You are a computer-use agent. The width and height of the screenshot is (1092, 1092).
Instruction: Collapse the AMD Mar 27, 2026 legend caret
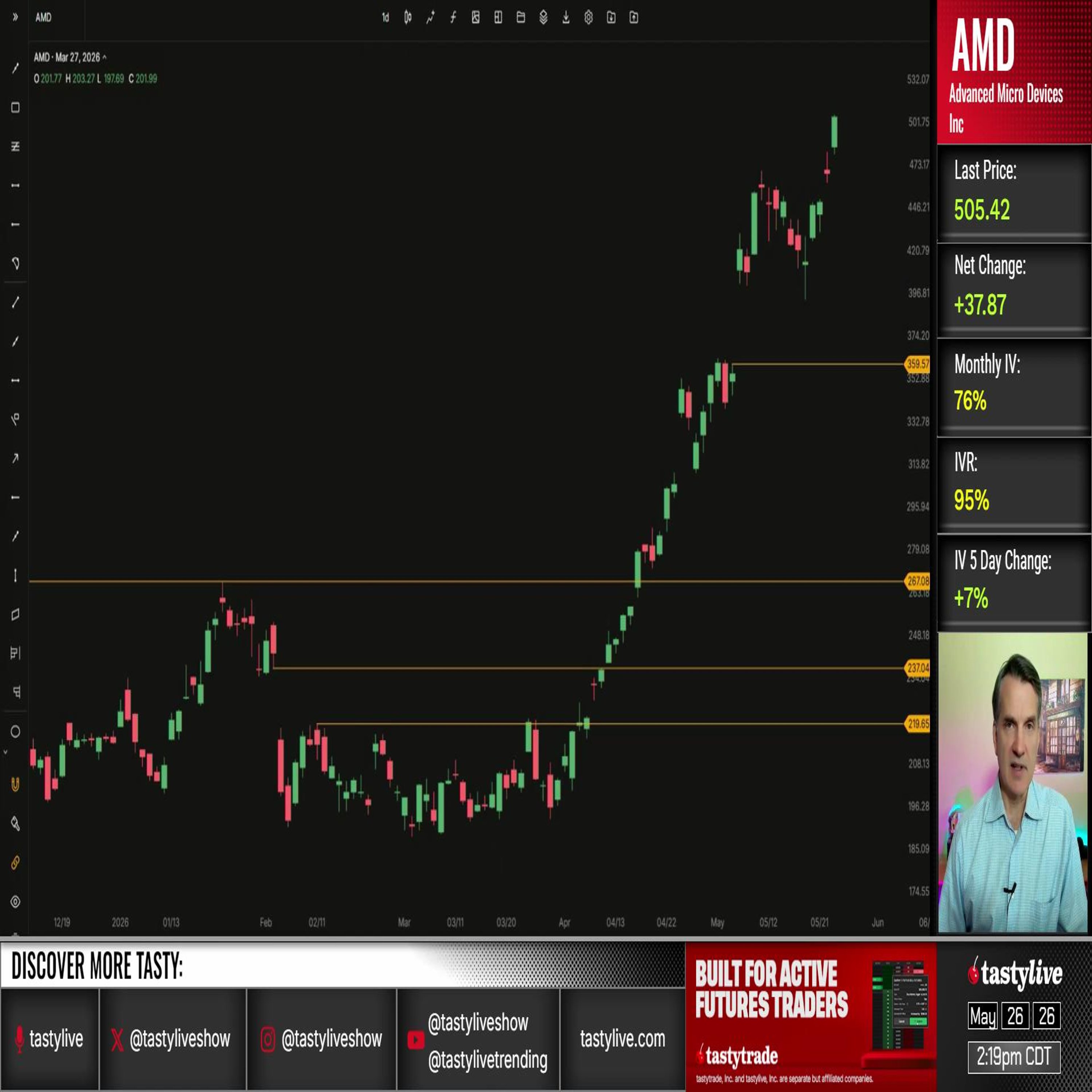click(x=104, y=57)
